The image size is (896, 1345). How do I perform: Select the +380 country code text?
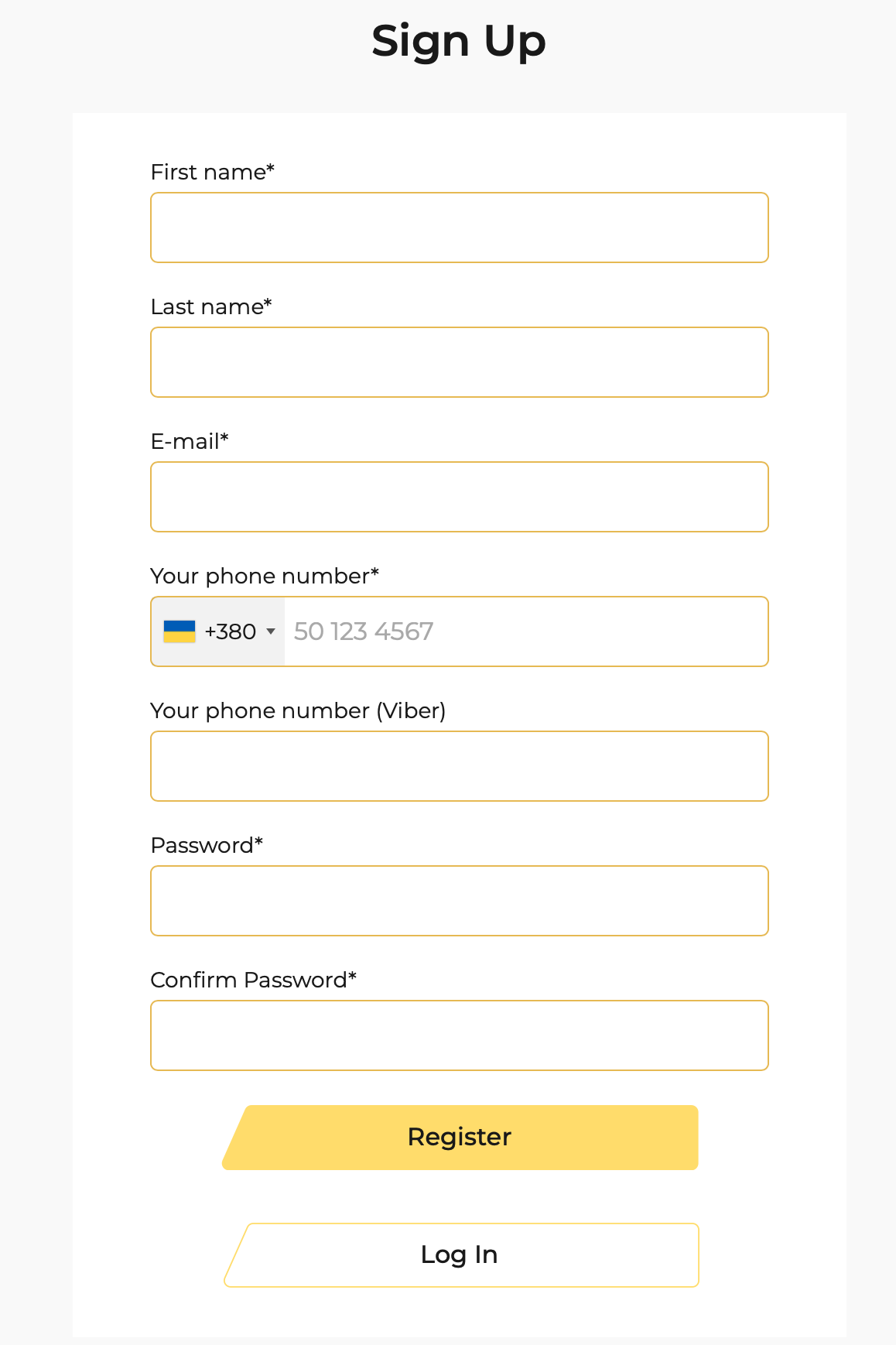pyautogui.click(x=231, y=631)
